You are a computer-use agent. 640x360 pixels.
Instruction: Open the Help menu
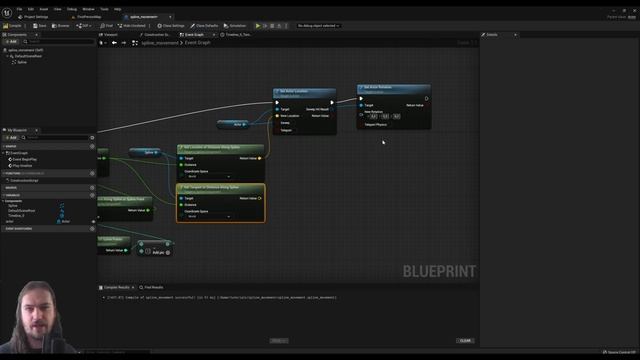click(118, 9)
